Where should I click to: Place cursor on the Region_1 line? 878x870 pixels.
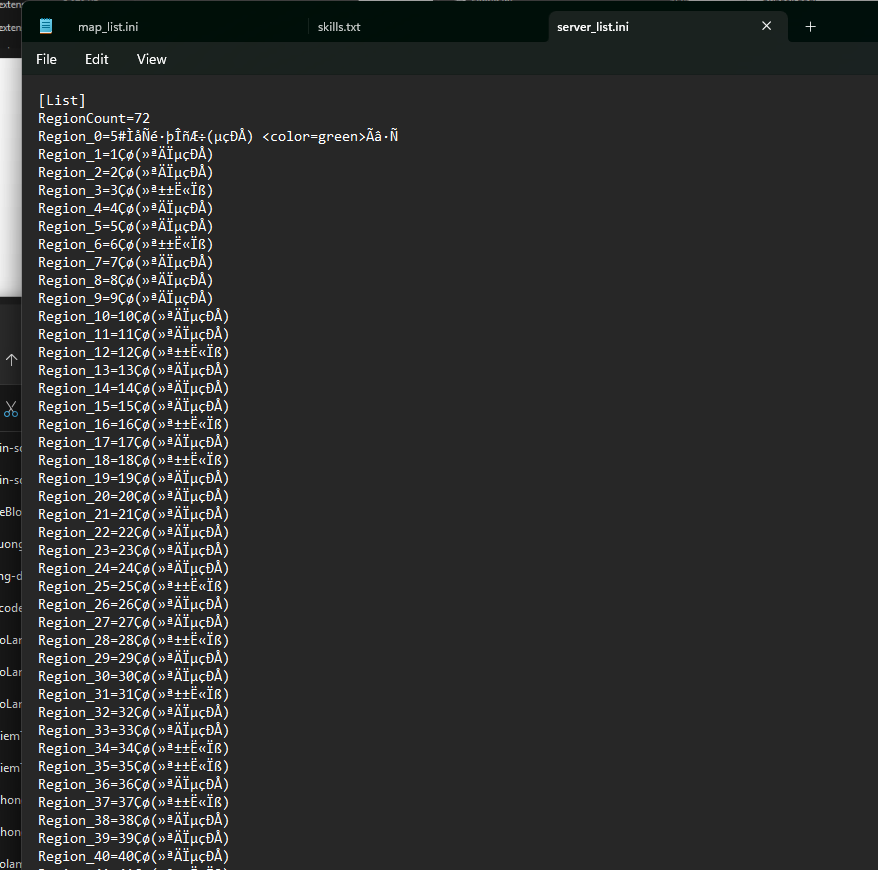[125, 154]
